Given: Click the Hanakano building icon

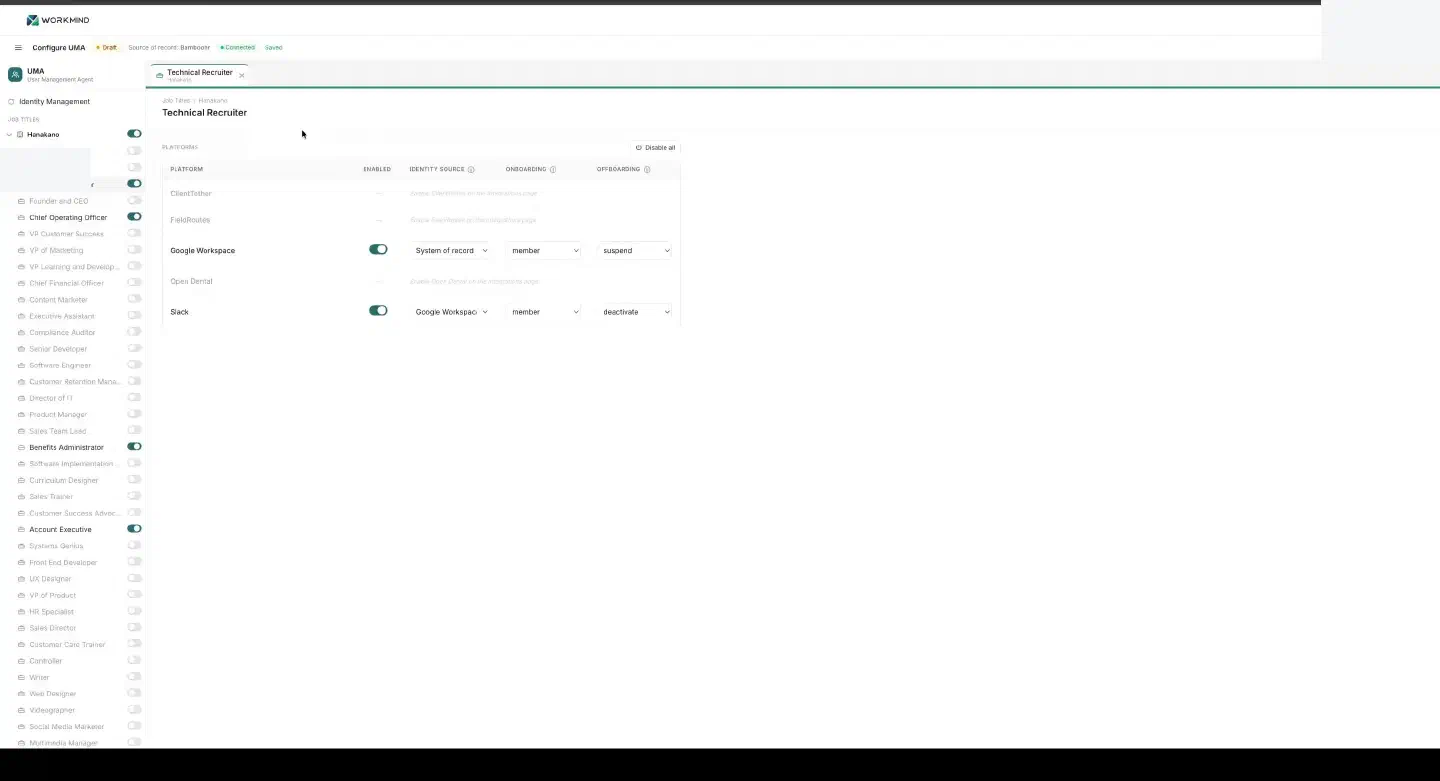Looking at the screenshot, I should (20, 135).
